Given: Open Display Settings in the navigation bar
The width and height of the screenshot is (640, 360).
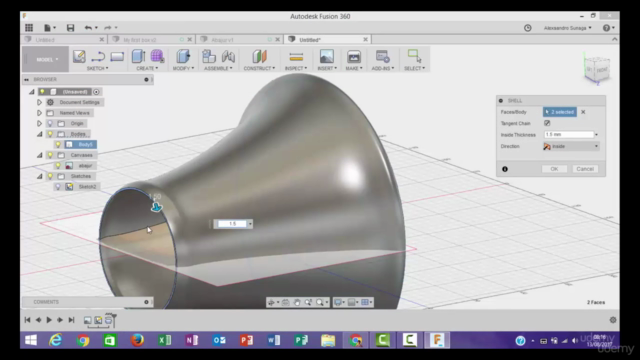Looking at the screenshot, I should [339, 302].
